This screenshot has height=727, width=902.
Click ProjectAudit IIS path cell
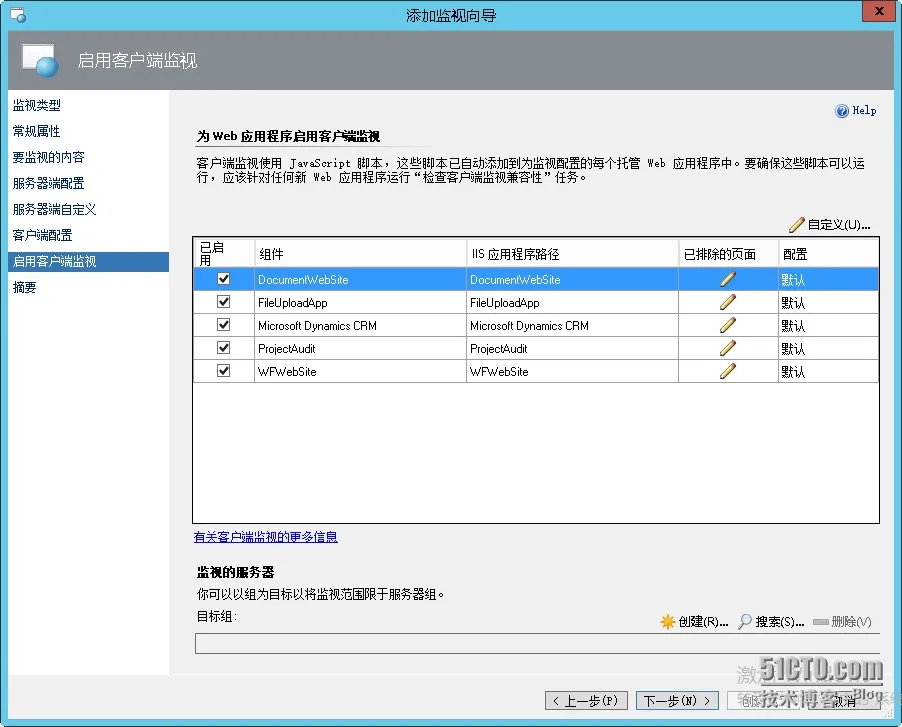pos(572,349)
